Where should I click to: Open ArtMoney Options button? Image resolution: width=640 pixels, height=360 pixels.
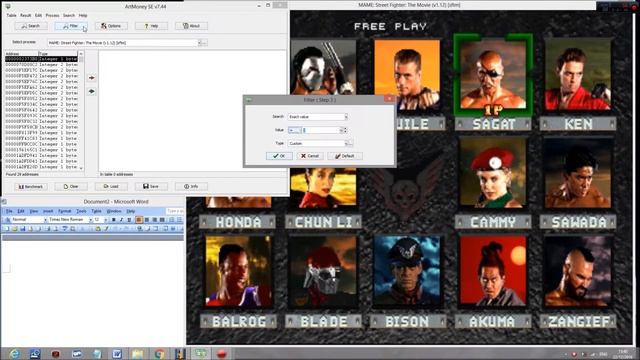coord(111,26)
